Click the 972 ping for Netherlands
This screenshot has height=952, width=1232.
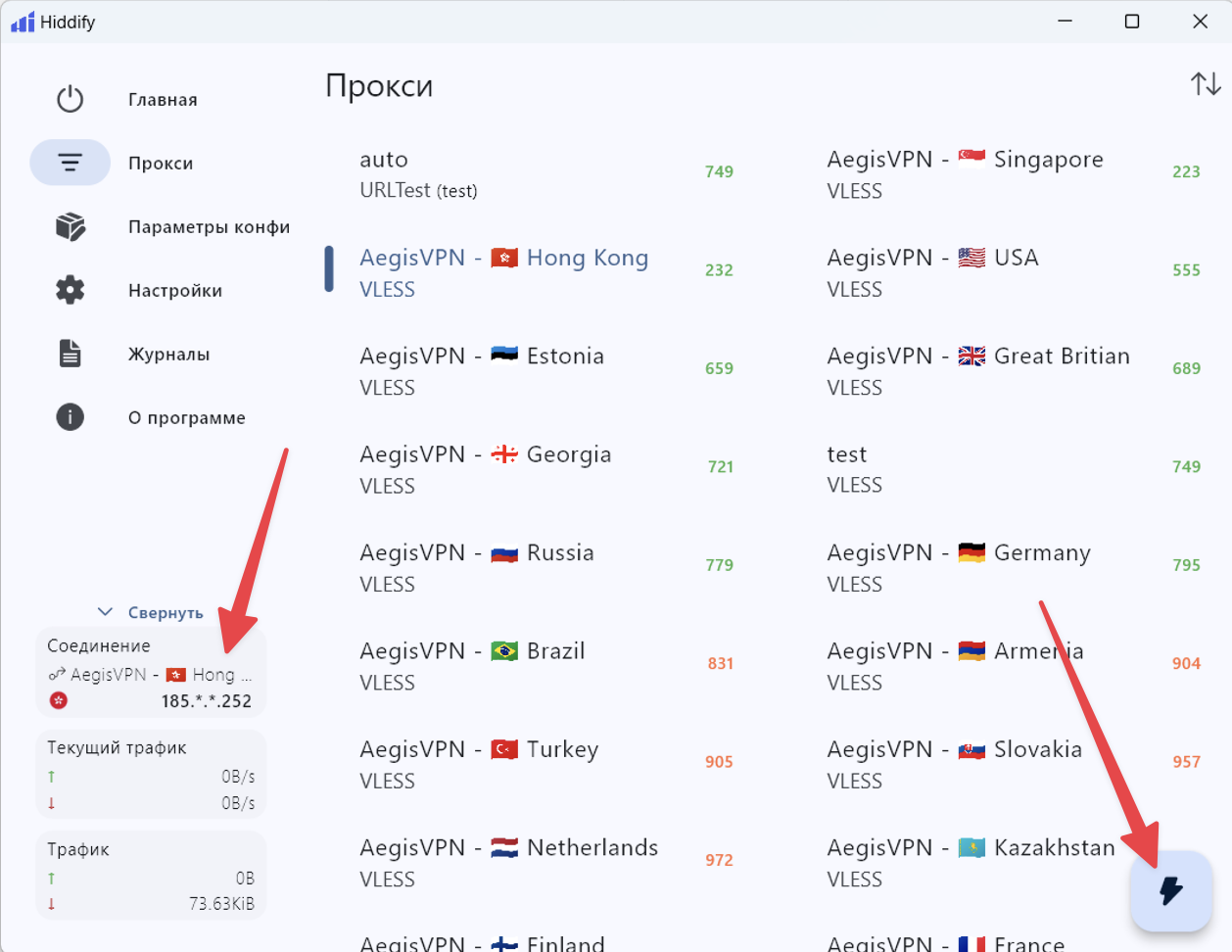[719, 861]
